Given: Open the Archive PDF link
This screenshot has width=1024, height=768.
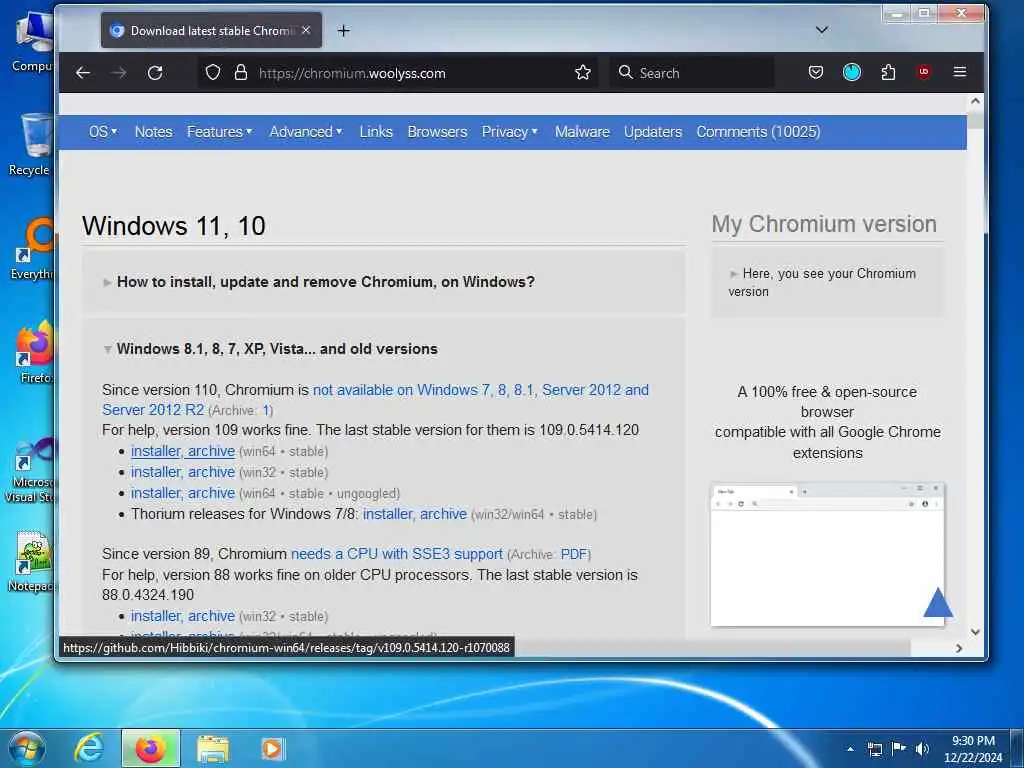Looking at the screenshot, I should 574,554.
